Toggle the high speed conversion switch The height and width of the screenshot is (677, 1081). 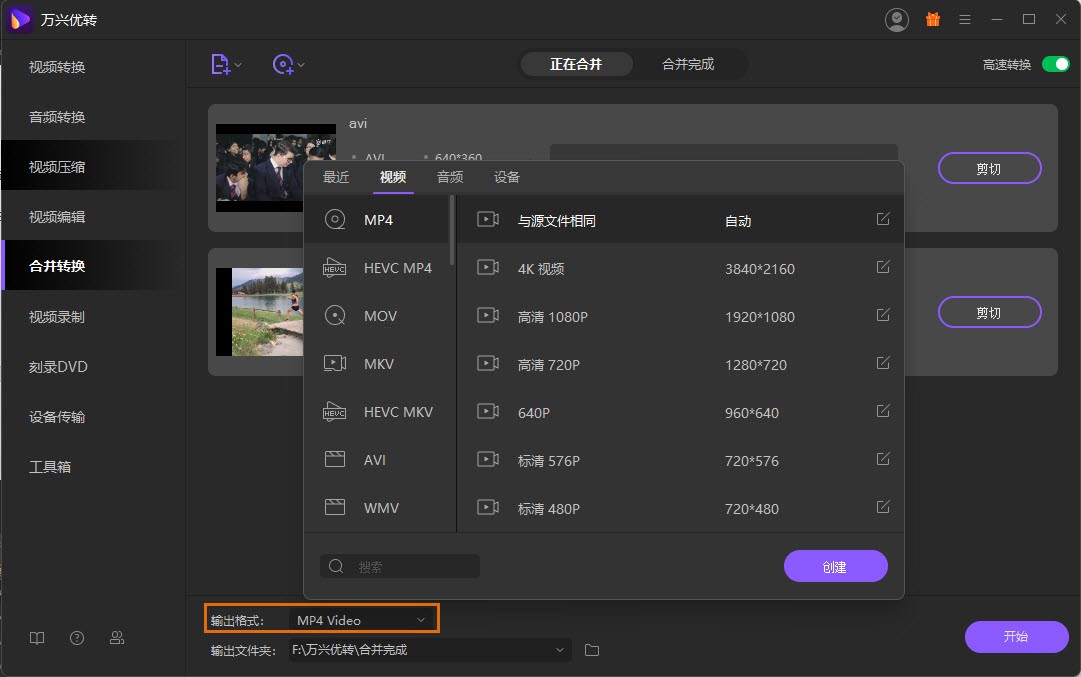click(1055, 64)
